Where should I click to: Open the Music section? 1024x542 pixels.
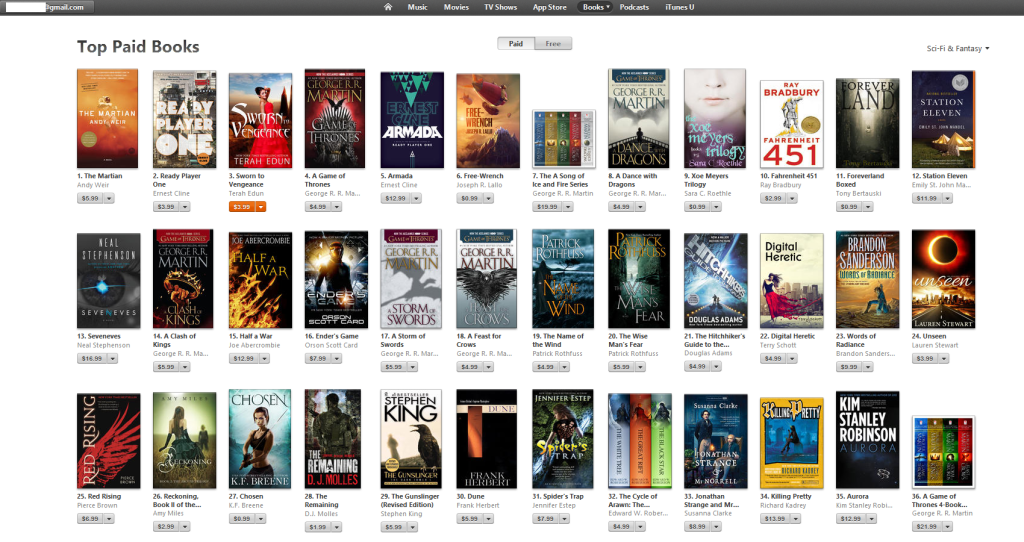417,7
